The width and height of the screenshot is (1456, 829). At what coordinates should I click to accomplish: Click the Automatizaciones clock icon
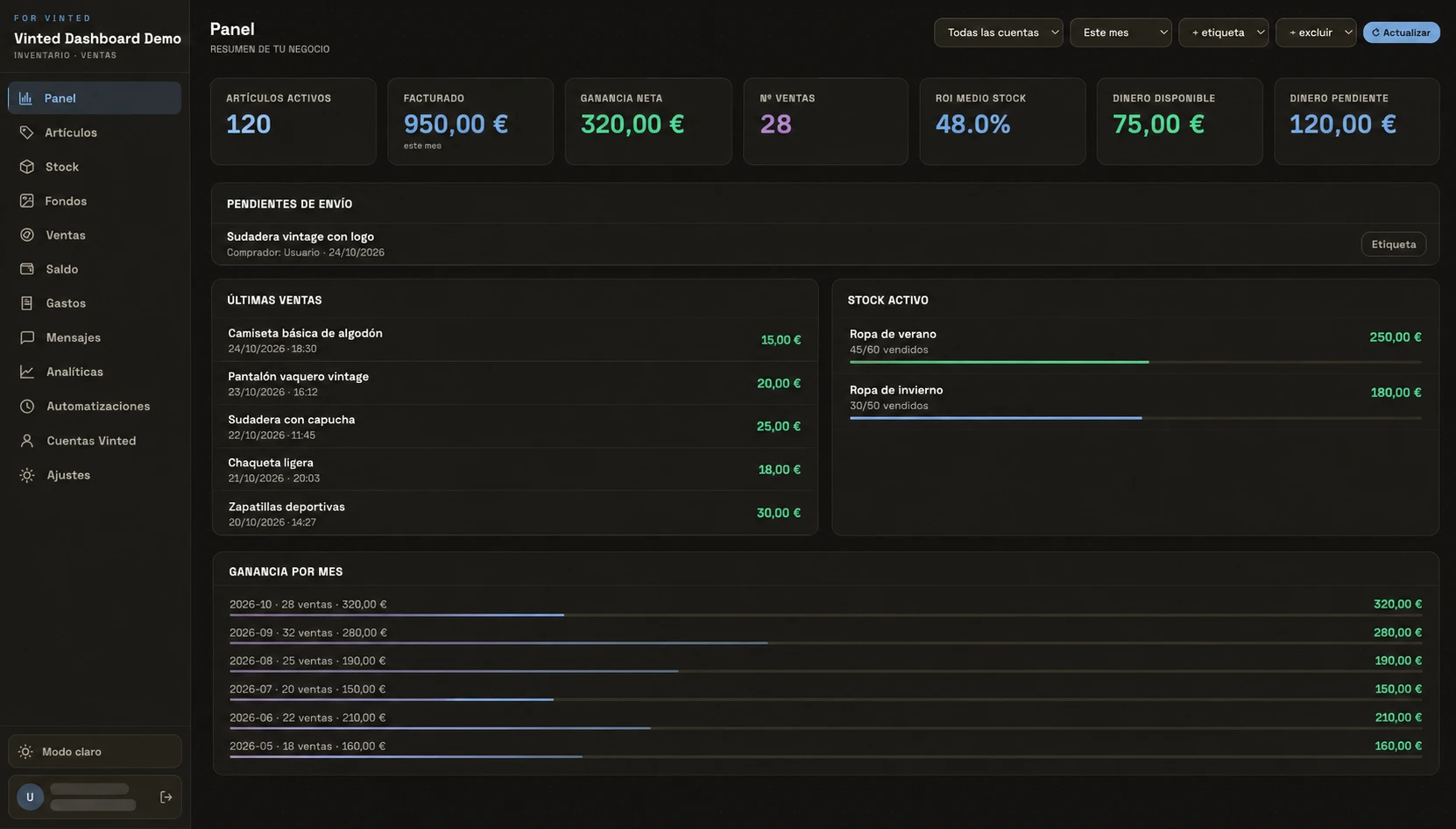point(27,406)
